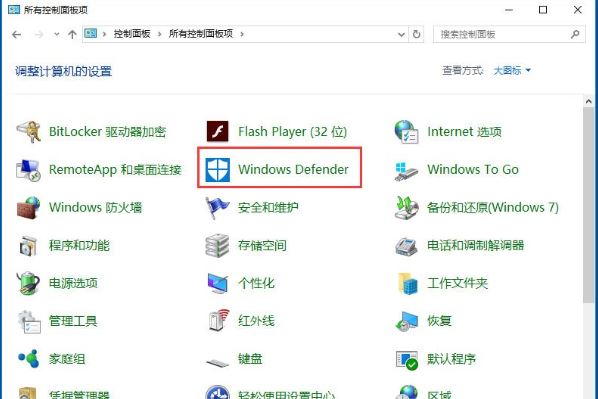Open the 恢复 icon
The height and width of the screenshot is (399, 598).
pos(407,322)
